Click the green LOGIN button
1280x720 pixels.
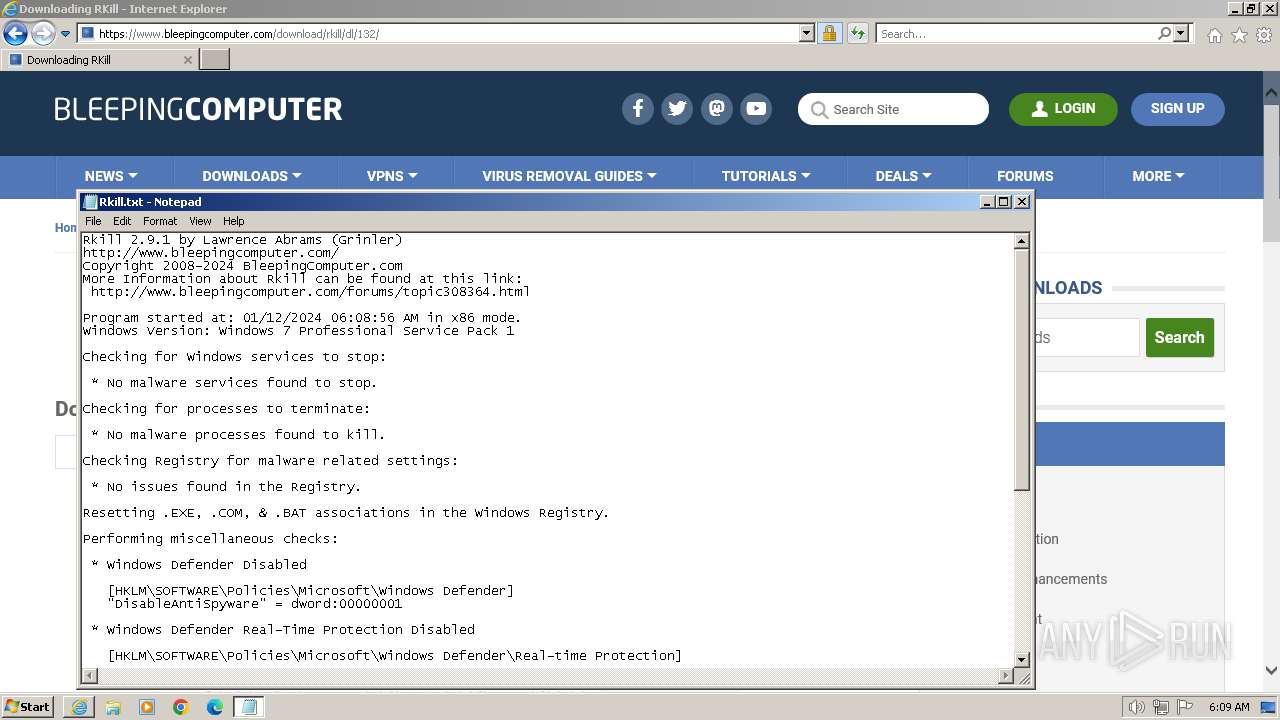click(x=1063, y=109)
